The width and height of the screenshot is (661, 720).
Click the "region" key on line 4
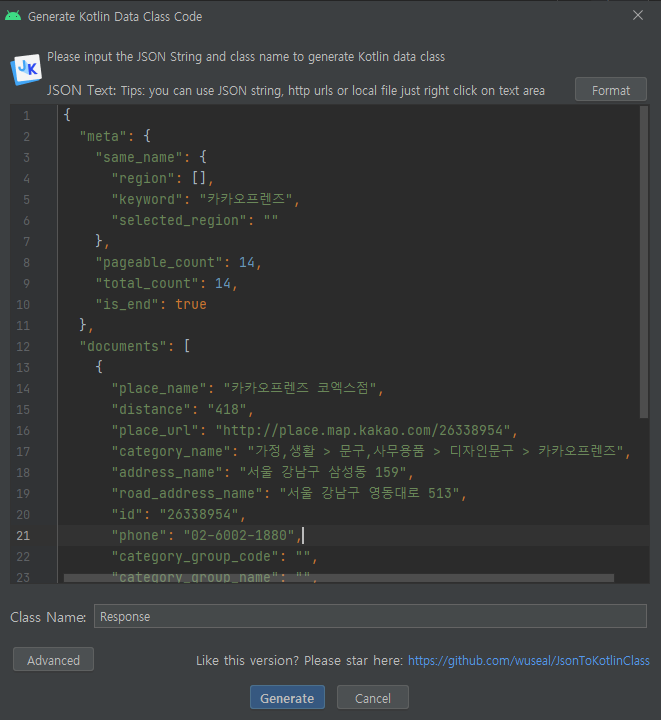click(x=143, y=178)
